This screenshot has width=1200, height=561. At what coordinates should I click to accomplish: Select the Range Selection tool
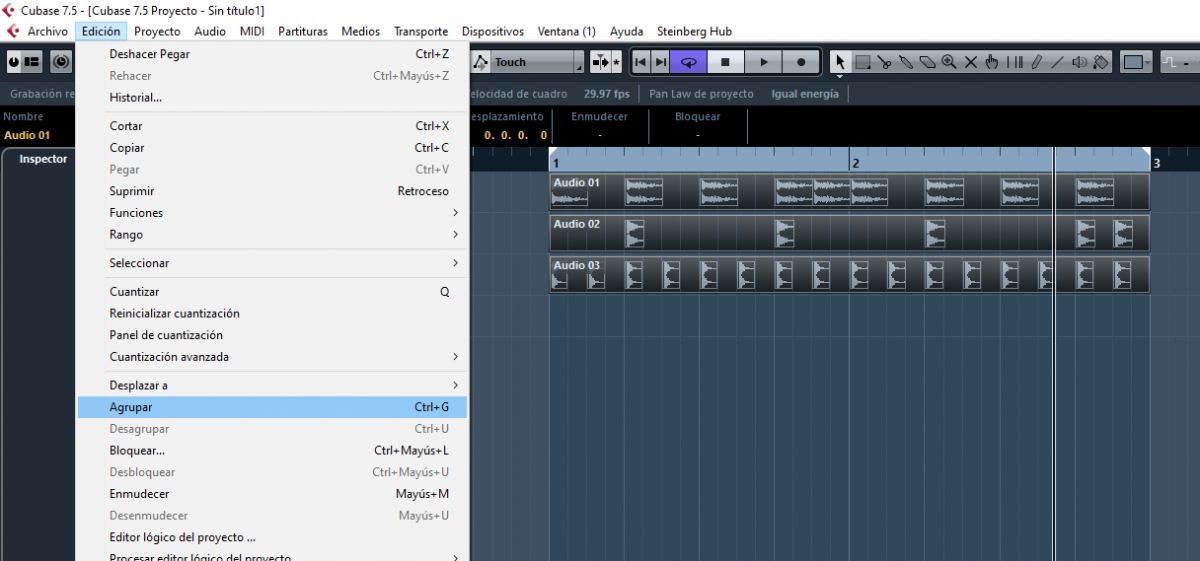pos(863,62)
